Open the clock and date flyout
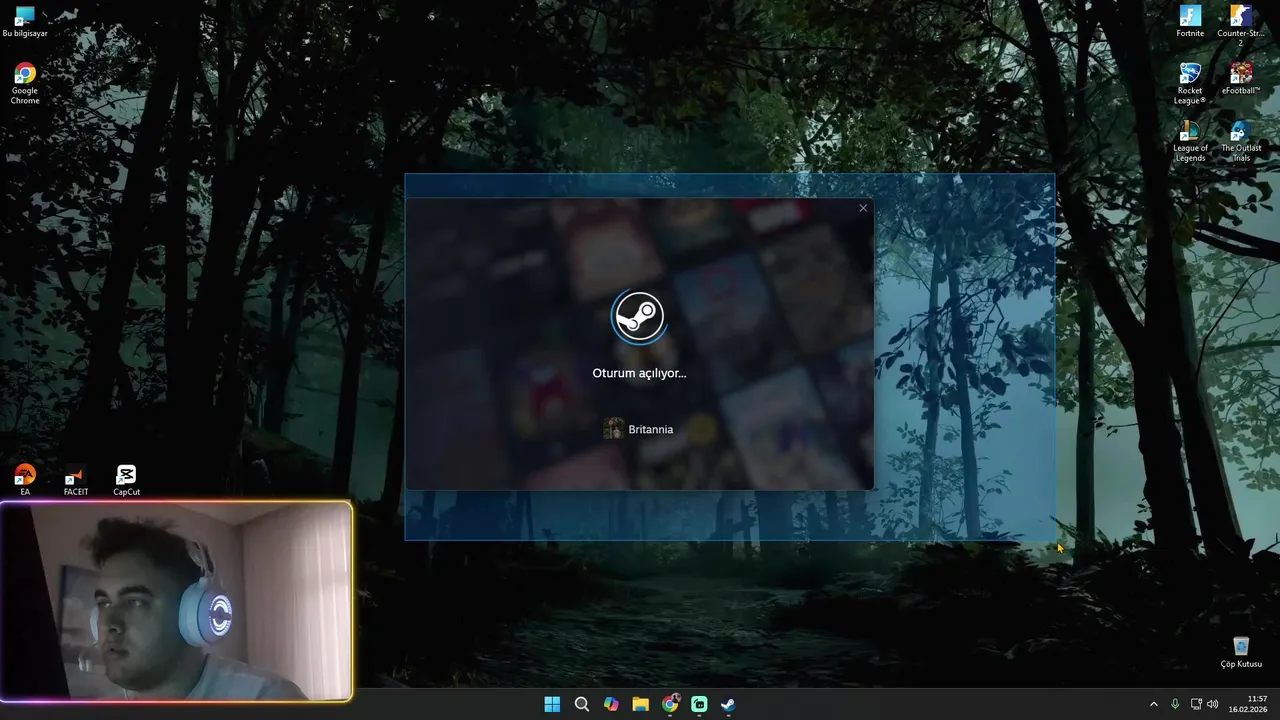Image resolution: width=1280 pixels, height=720 pixels. pyautogui.click(x=1247, y=704)
